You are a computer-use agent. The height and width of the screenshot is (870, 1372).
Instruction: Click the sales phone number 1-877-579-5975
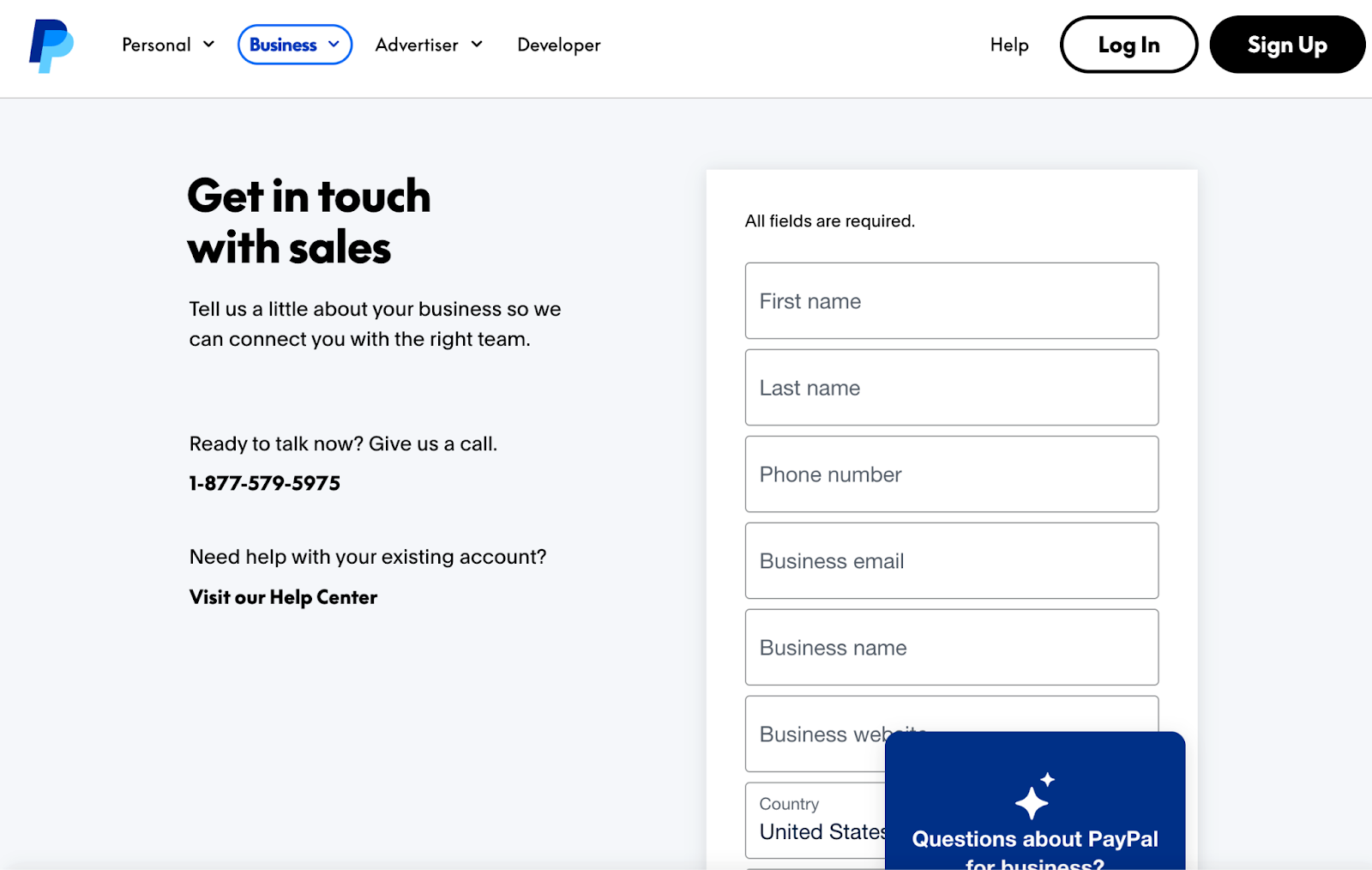265,483
